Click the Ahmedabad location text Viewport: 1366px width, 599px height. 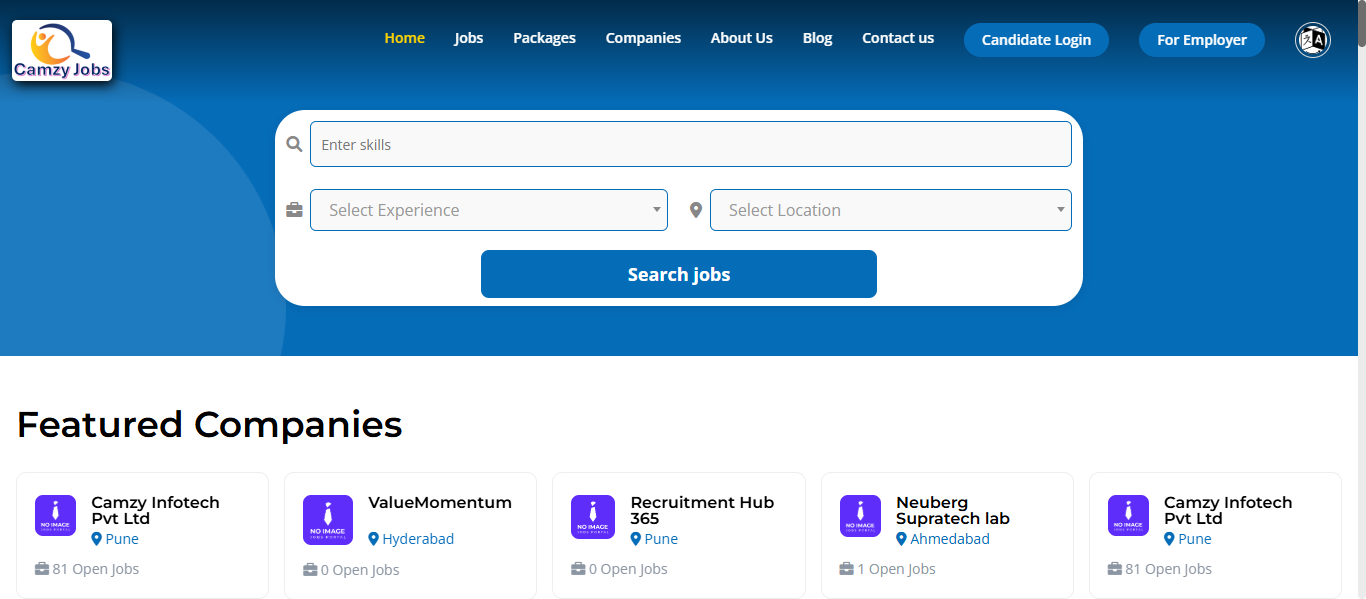pyautogui.click(x=950, y=539)
